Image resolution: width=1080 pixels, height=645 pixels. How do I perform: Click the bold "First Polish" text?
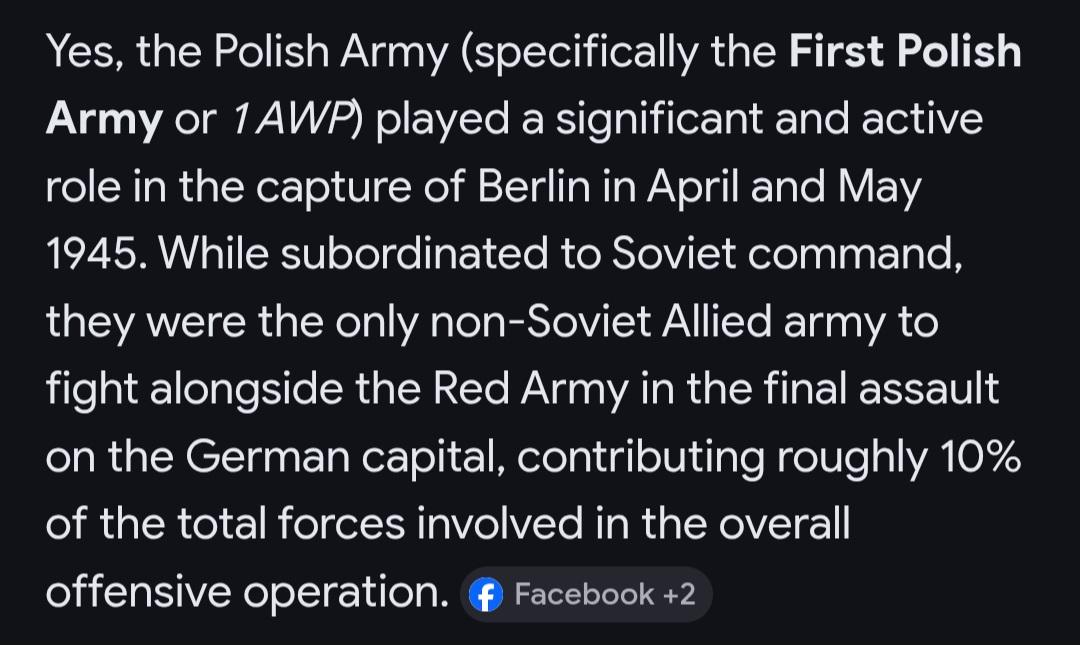pos(905,53)
